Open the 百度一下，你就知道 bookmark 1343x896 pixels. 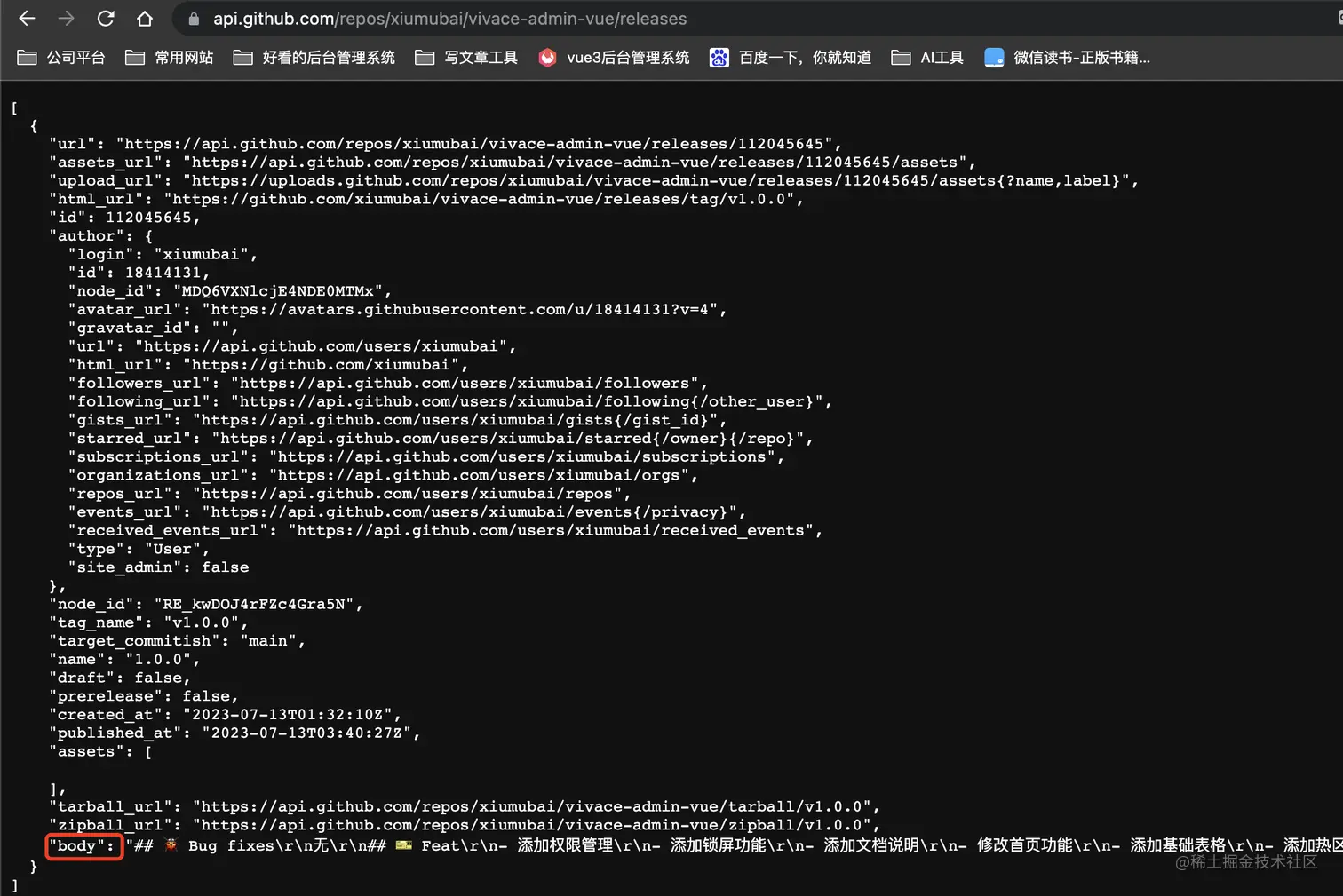[804, 57]
